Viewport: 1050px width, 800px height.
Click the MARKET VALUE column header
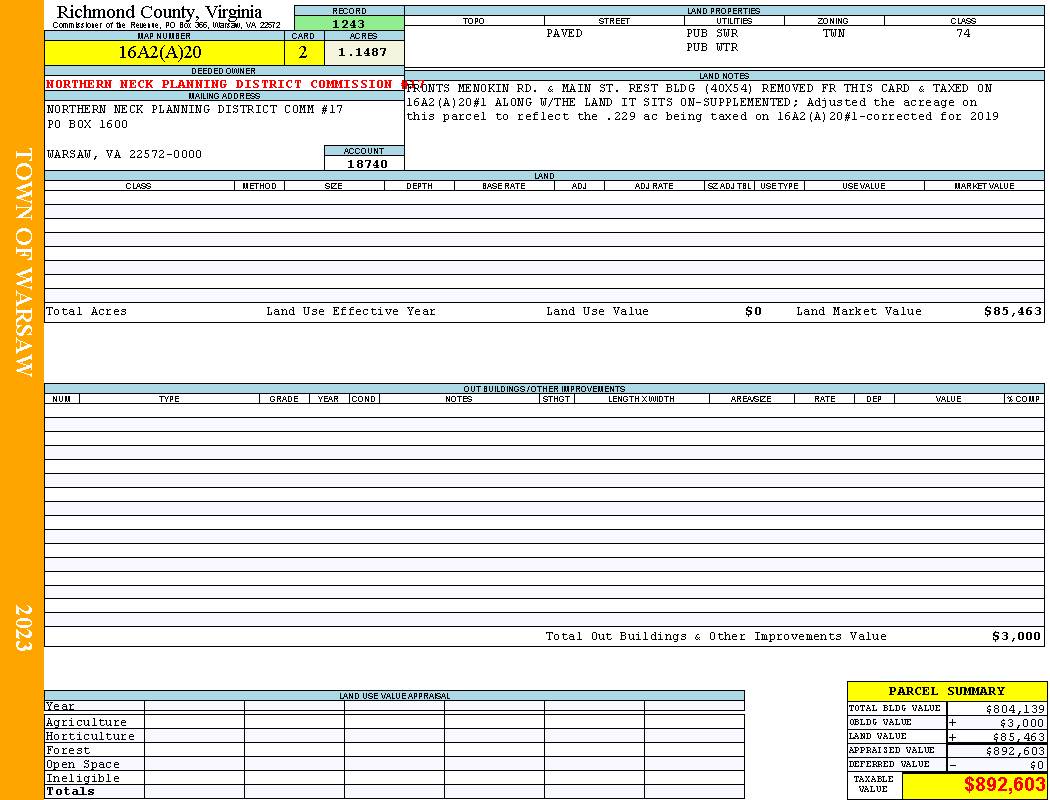984,186
